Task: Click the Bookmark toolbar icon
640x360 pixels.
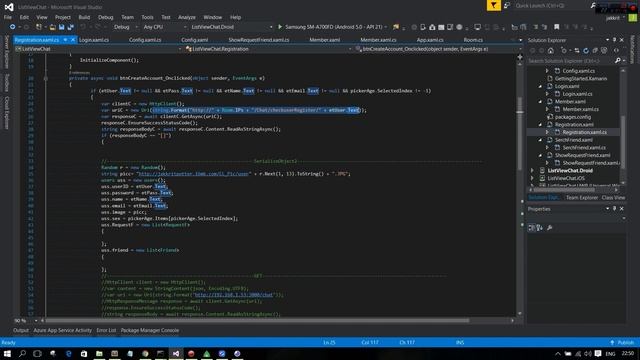Action: [x=556, y=27]
